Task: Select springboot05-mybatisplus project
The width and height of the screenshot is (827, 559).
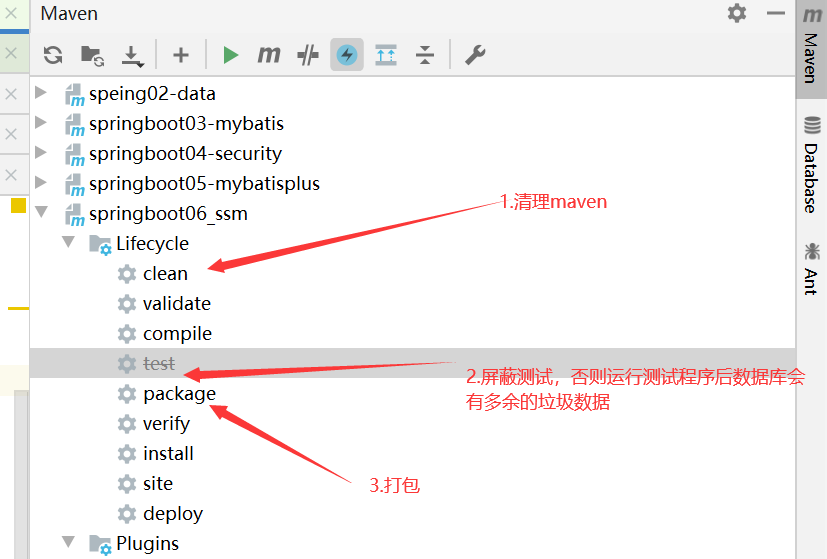Action: click(204, 184)
